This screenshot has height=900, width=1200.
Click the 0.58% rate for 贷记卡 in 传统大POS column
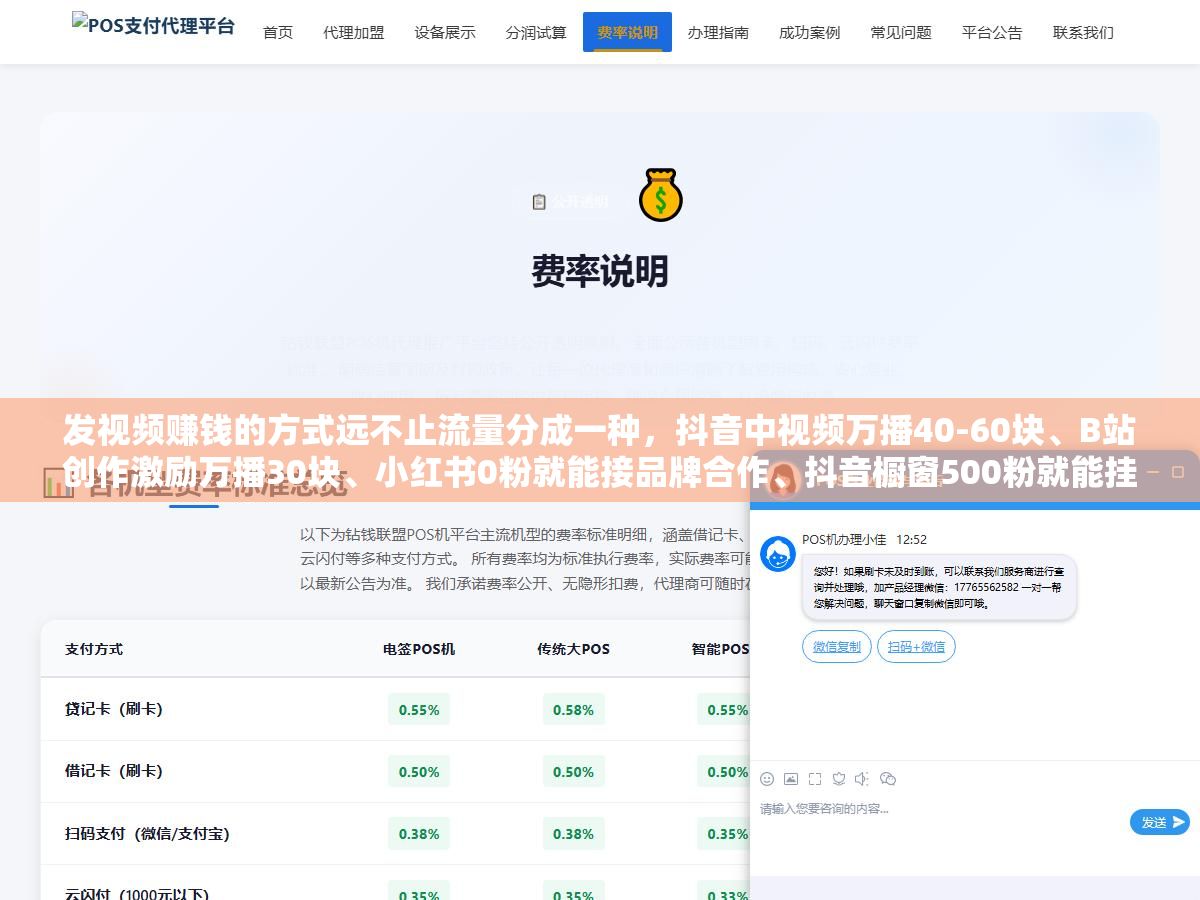[x=573, y=710]
